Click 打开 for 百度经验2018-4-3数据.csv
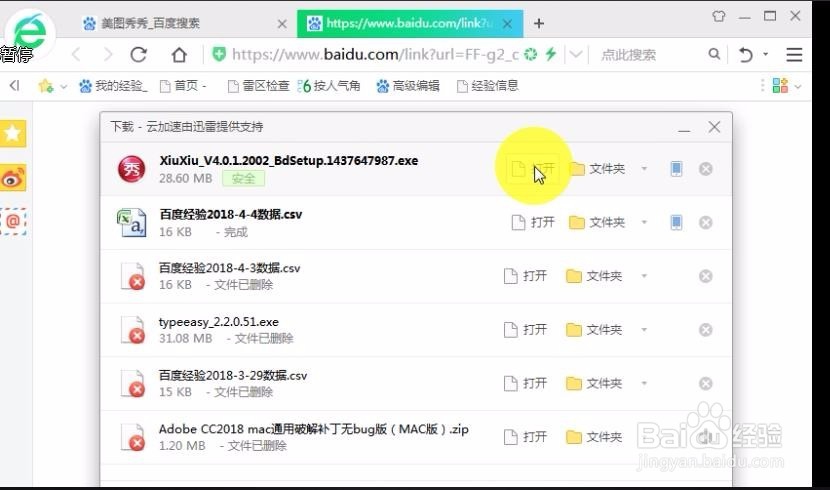Image resolution: width=830 pixels, height=490 pixels. point(525,276)
